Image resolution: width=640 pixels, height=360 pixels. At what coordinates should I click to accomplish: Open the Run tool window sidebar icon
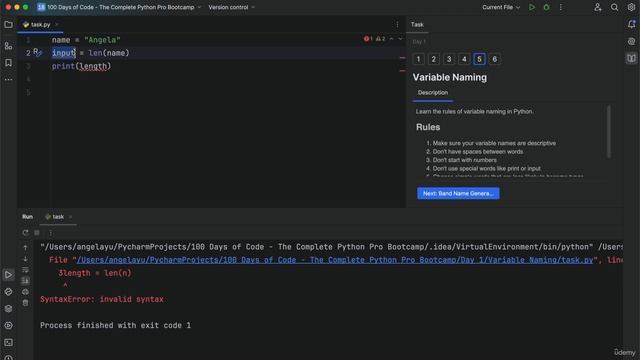coord(8,275)
